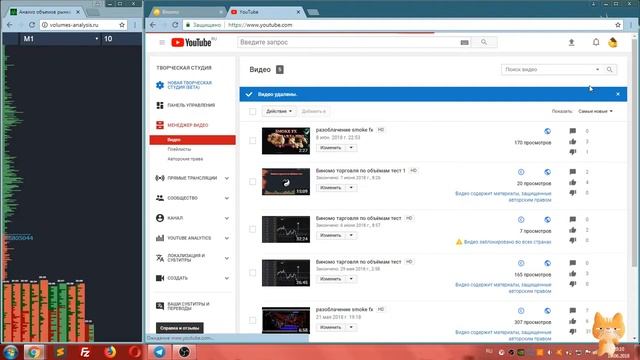Dismiss the blue 'Видео удалены' banner
The height and width of the screenshot is (360, 640).
click(618, 94)
